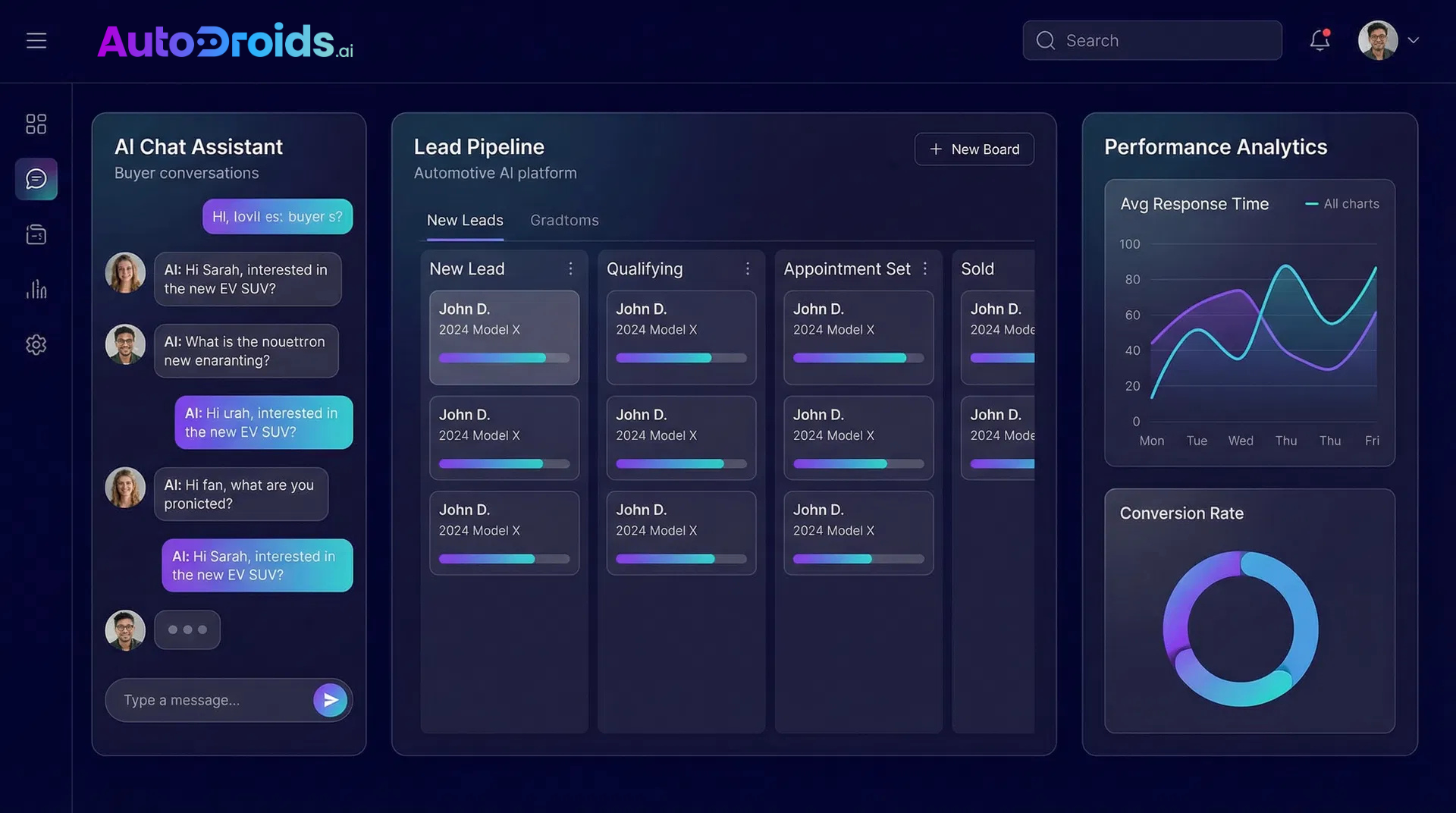
Task: Click the notification bell icon
Action: click(1319, 40)
